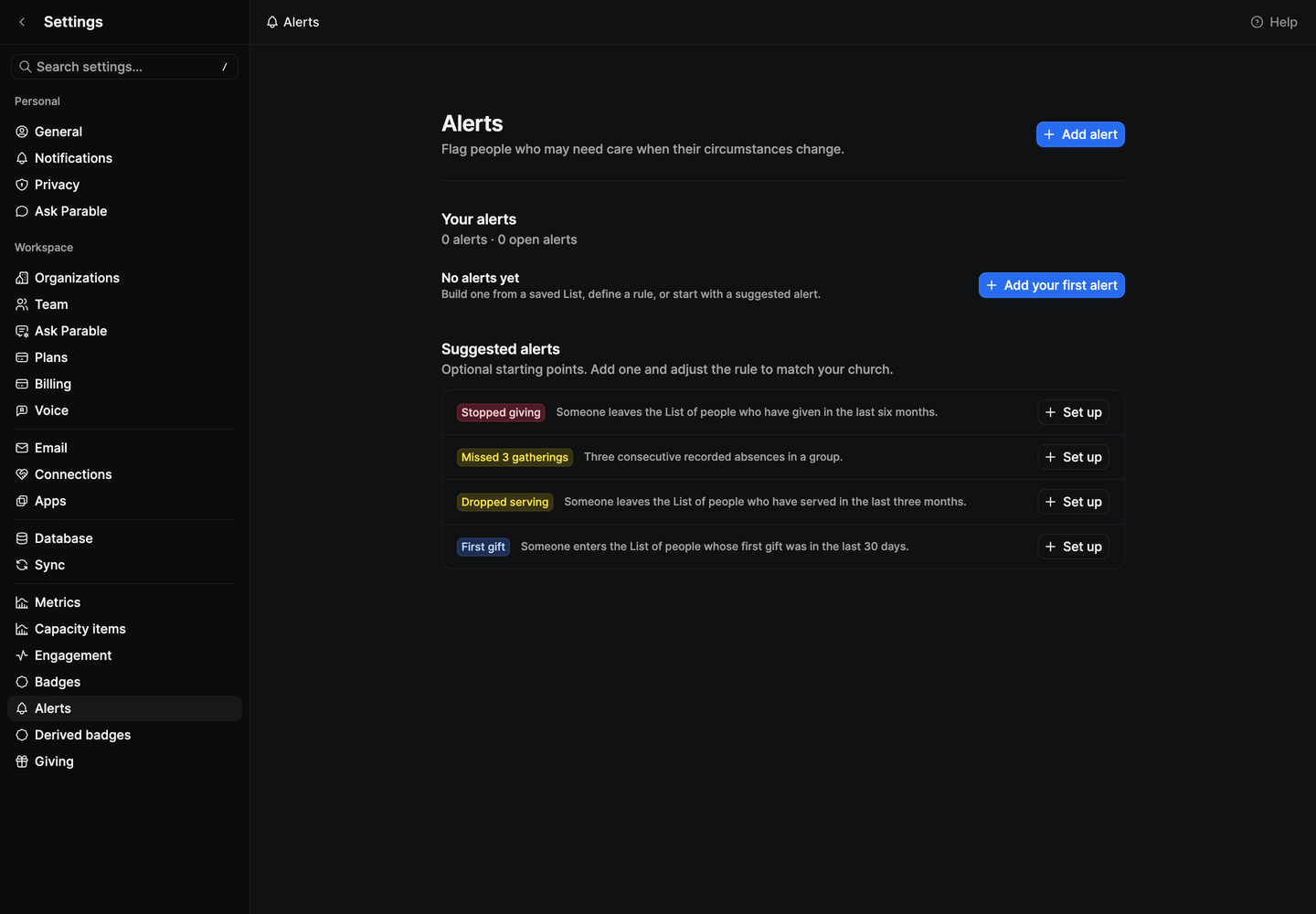This screenshot has width=1316, height=914.
Task: Click the Email envelope icon
Action: (x=22, y=448)
